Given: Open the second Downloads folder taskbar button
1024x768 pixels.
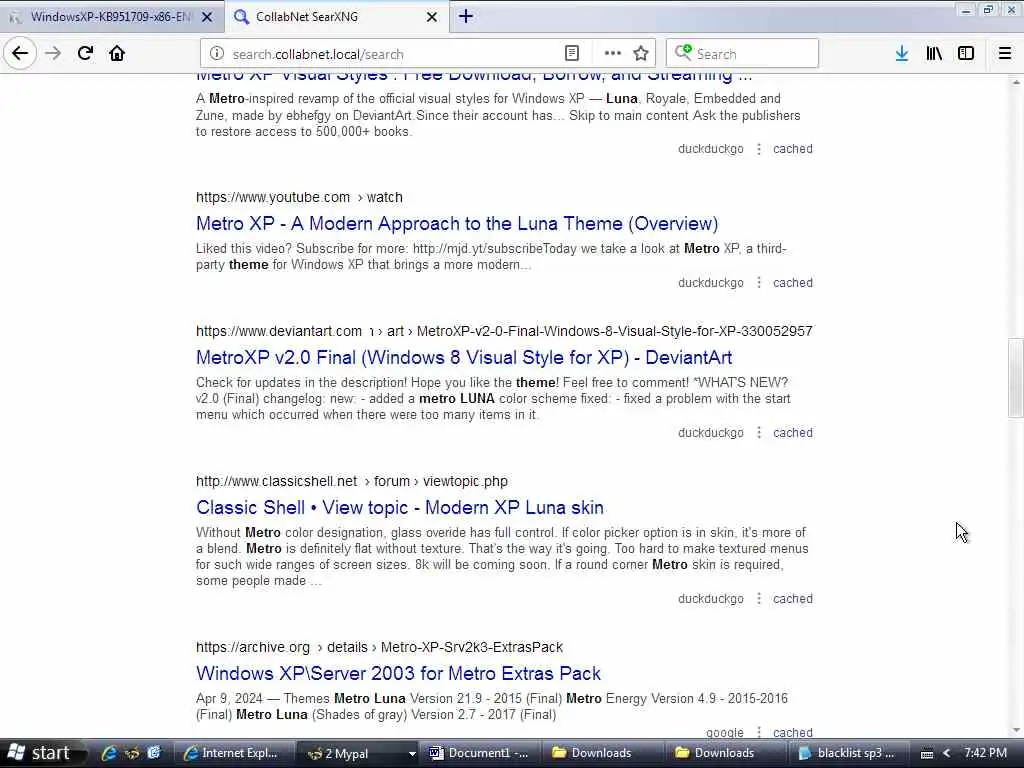Looking at the screenshot, I should pos(724,753).
